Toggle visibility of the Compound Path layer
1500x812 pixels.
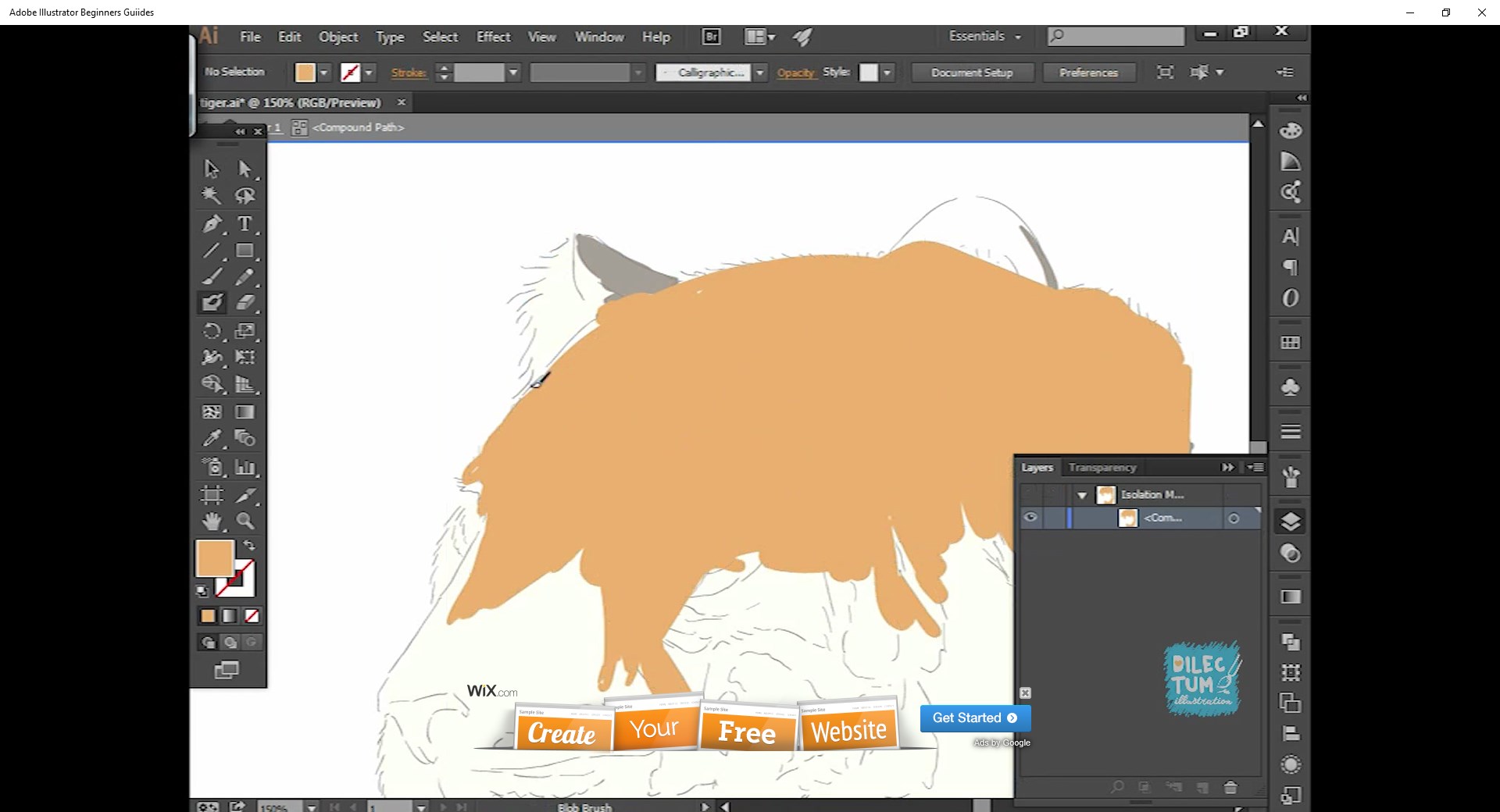click(x=1030, y=518)
